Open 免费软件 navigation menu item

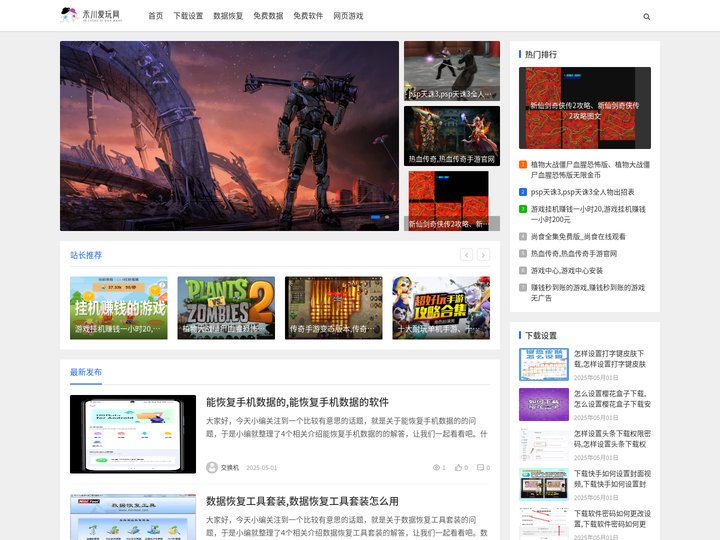coord(308,16)
